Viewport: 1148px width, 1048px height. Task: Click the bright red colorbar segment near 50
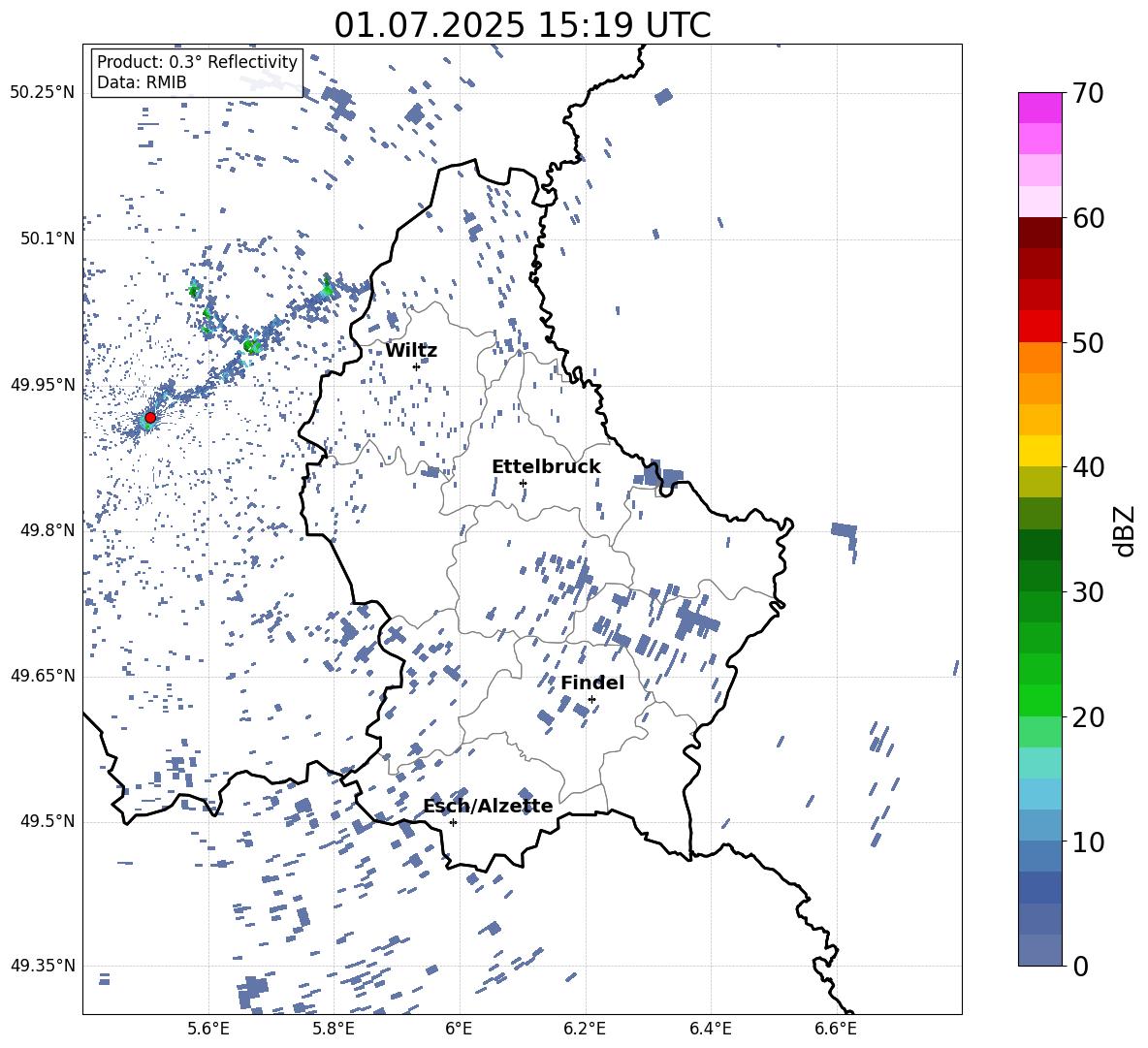point(1039,327)
